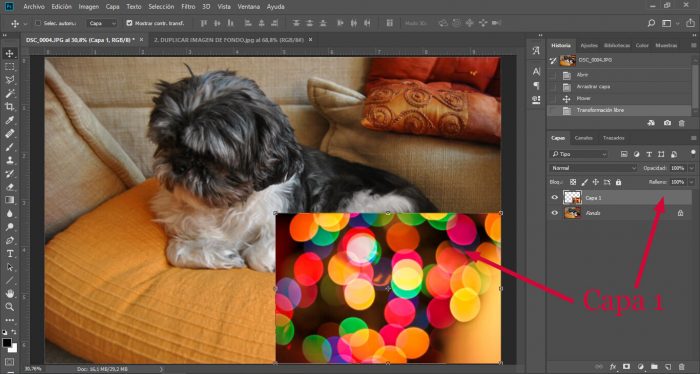Hide the Fondo layer eye icon

[554, 213]
